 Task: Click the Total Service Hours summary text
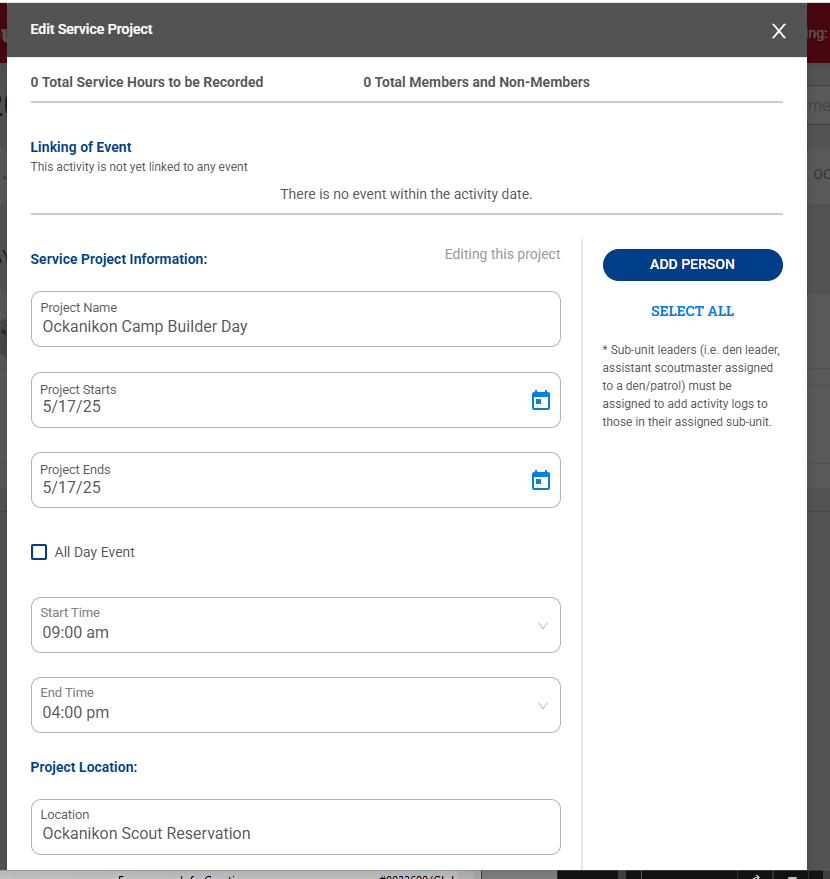pos(147,82)
